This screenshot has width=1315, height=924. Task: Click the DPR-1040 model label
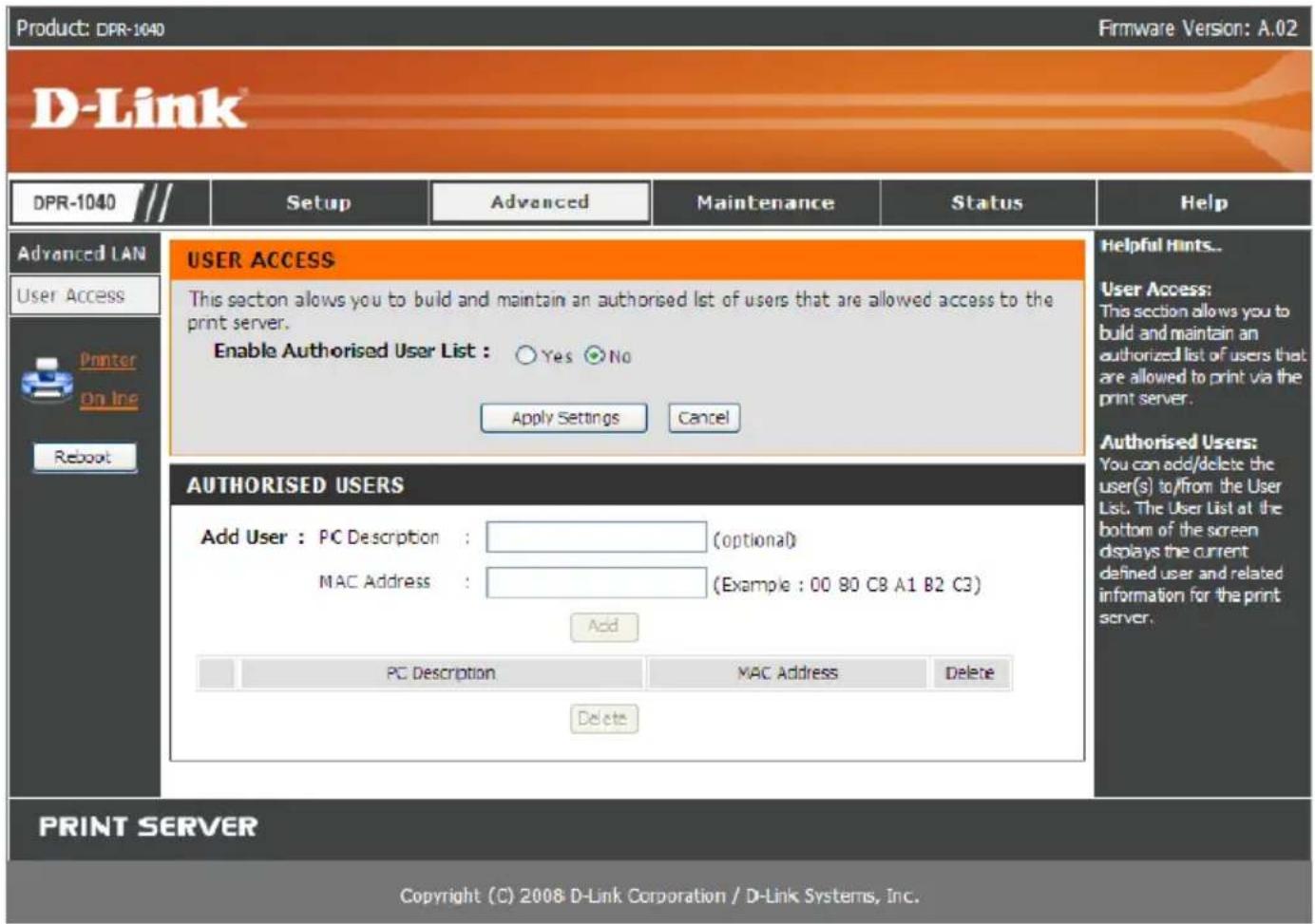tap(75, 202)
